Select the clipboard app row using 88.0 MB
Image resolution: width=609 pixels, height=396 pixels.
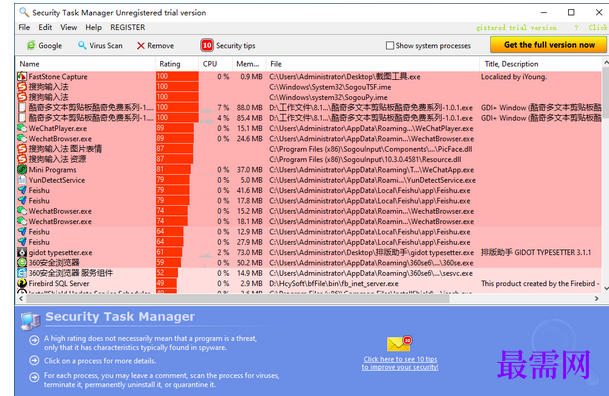click(309, 108)
